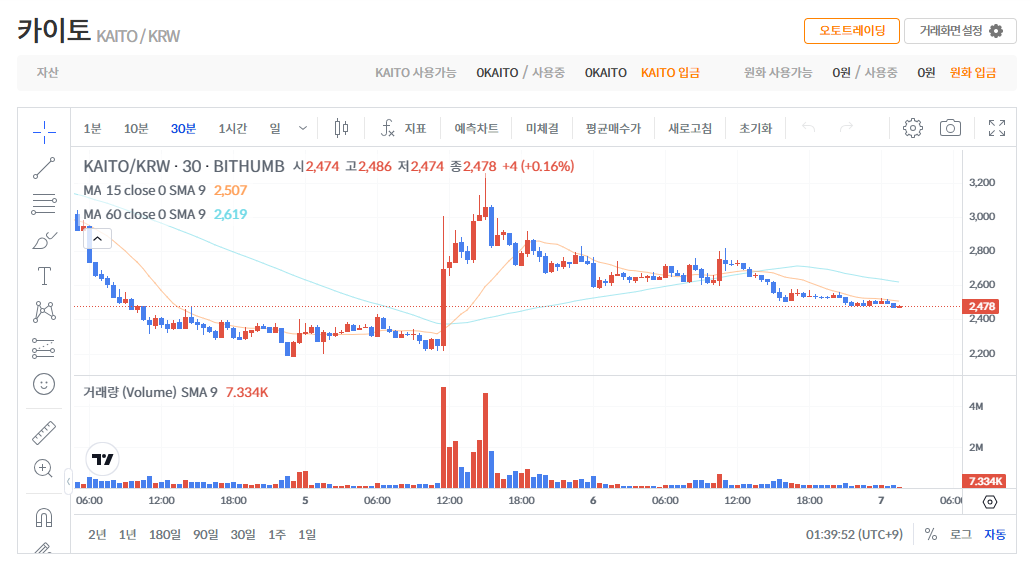Select the 10분 interval
The image size is (1031, 564).
136,128
